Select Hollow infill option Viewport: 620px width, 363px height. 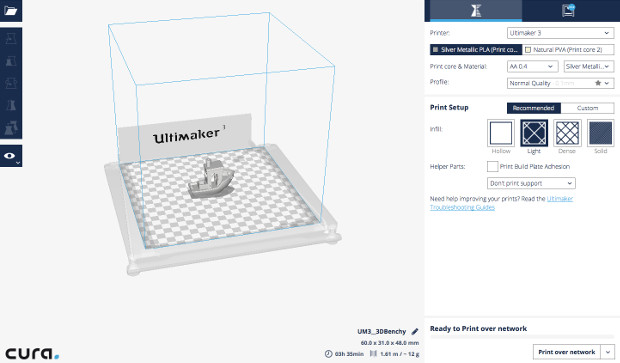click(x=501, y=133)
